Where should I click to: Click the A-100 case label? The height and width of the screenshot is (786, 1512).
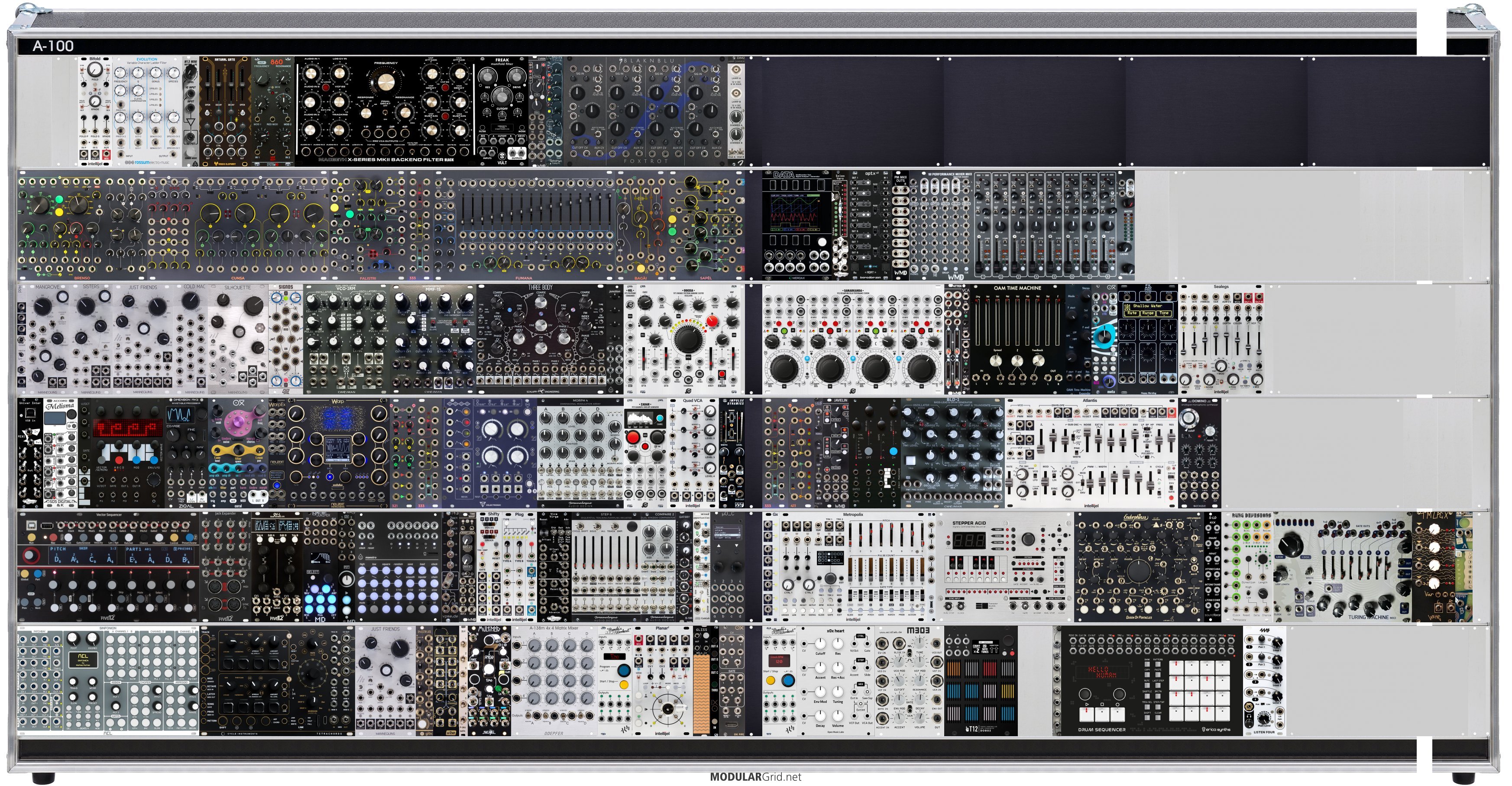(53, 46)
